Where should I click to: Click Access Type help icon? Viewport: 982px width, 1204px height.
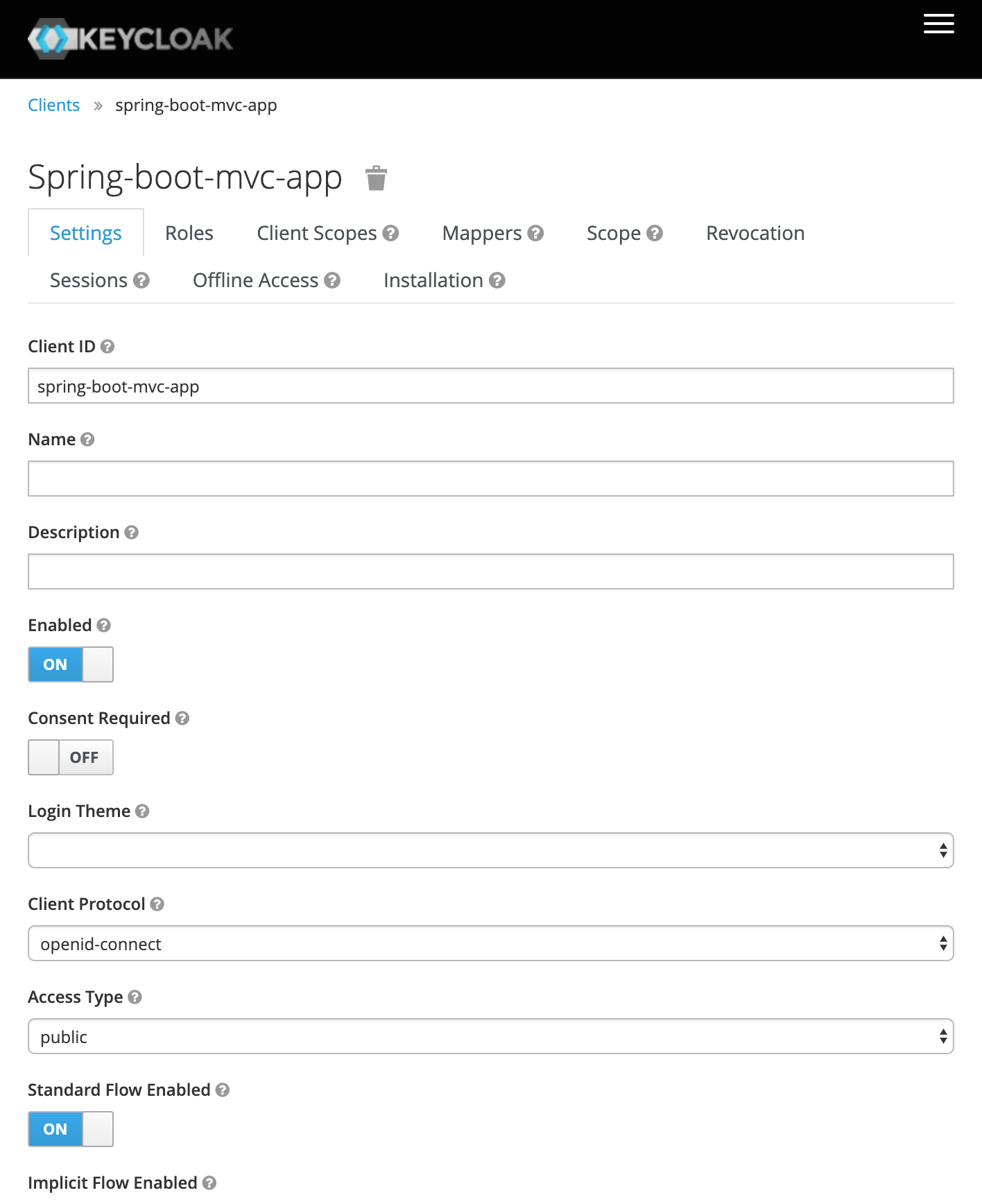pyautogui.click(x=135, y=997)
